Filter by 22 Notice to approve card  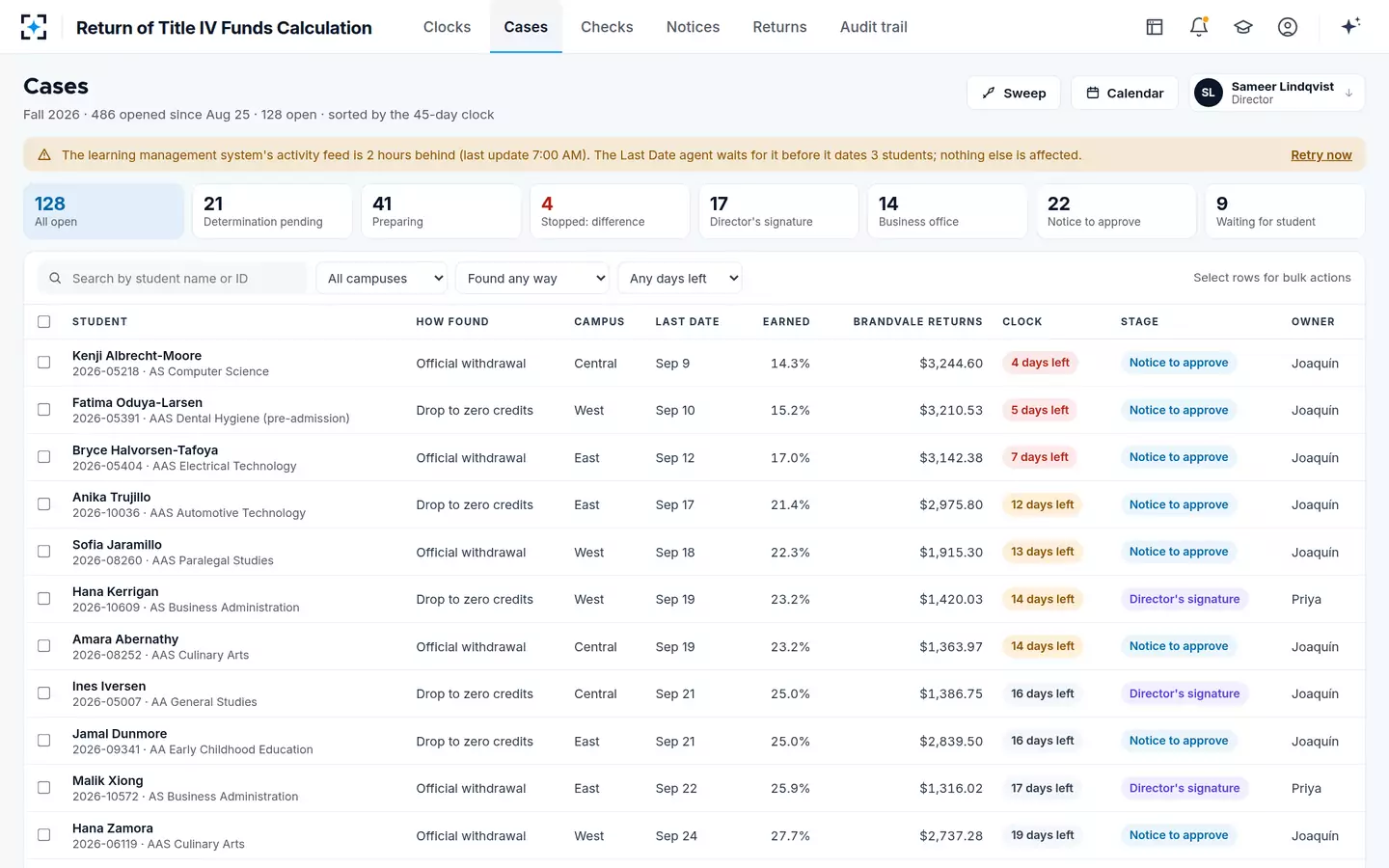pyautogui.click(x=1116, y=211)
